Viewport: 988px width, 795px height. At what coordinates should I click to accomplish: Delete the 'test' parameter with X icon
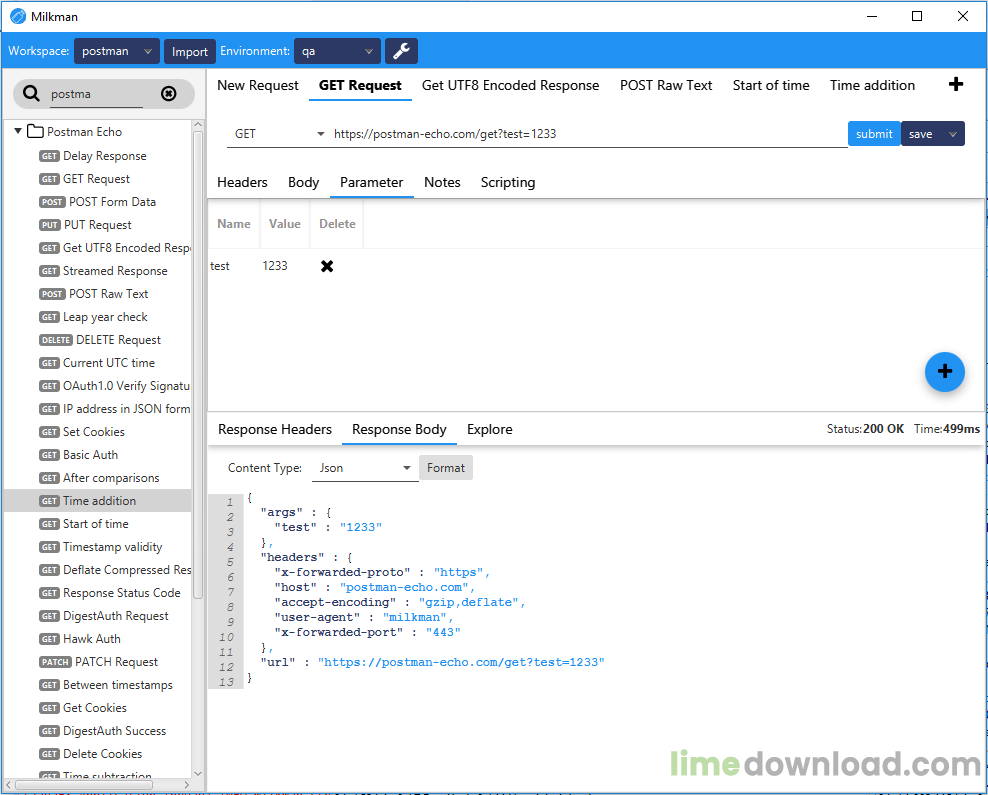(x=327, y=266)
